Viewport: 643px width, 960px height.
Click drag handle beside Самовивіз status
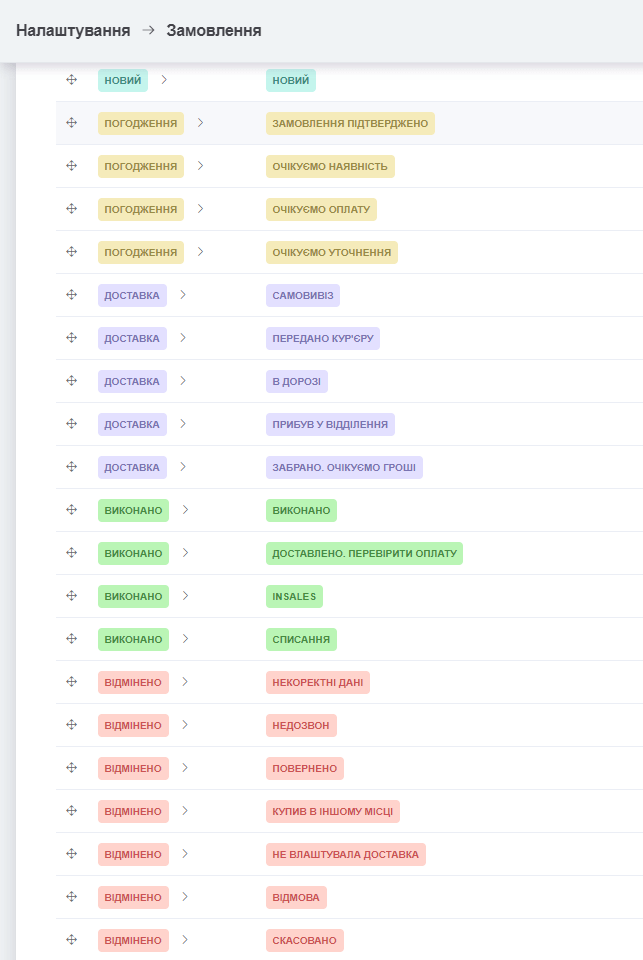click(x=71, y=295)
